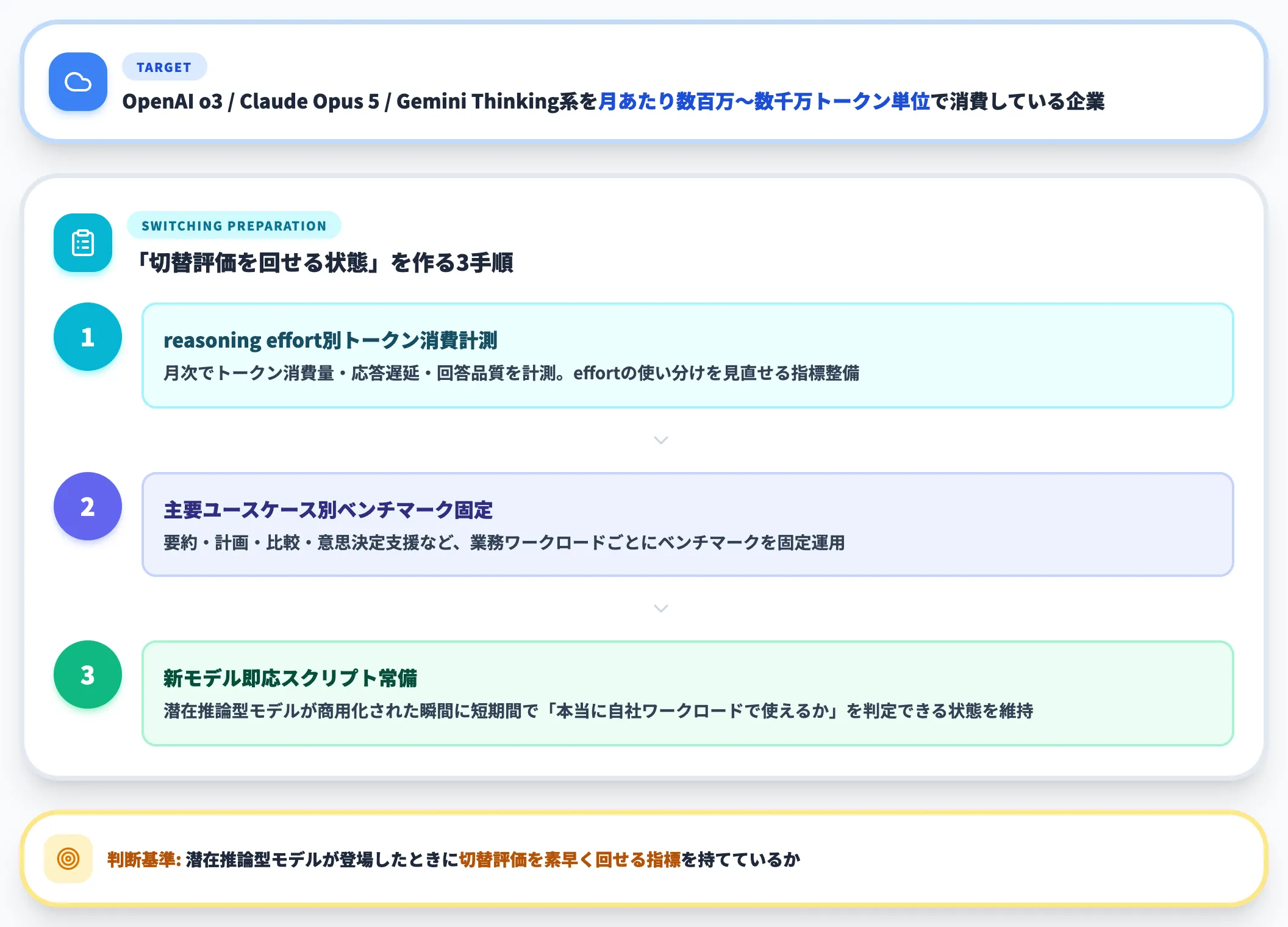Click section title '「切替評価を回せる状態」を作る3手順'
Screen dimensions: 1288x927
[x=324, y=263]
